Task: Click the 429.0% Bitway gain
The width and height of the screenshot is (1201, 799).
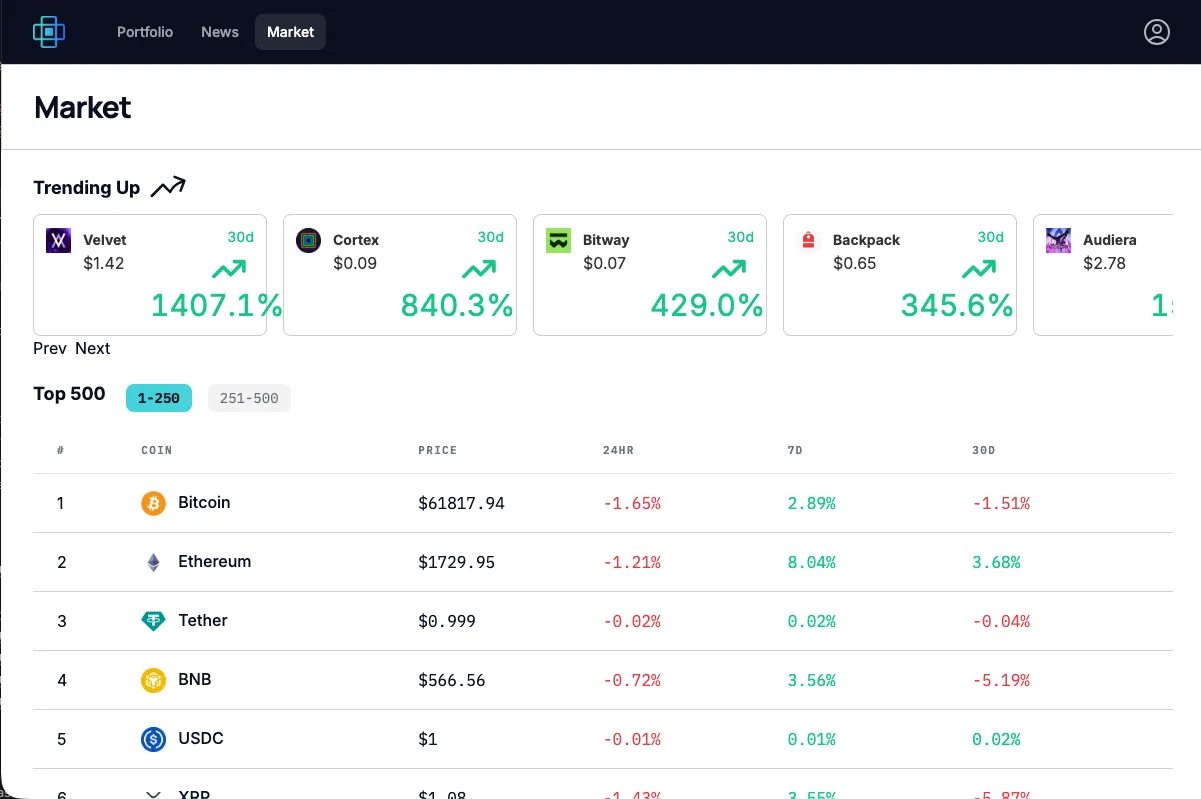Action: pos(707,305)
